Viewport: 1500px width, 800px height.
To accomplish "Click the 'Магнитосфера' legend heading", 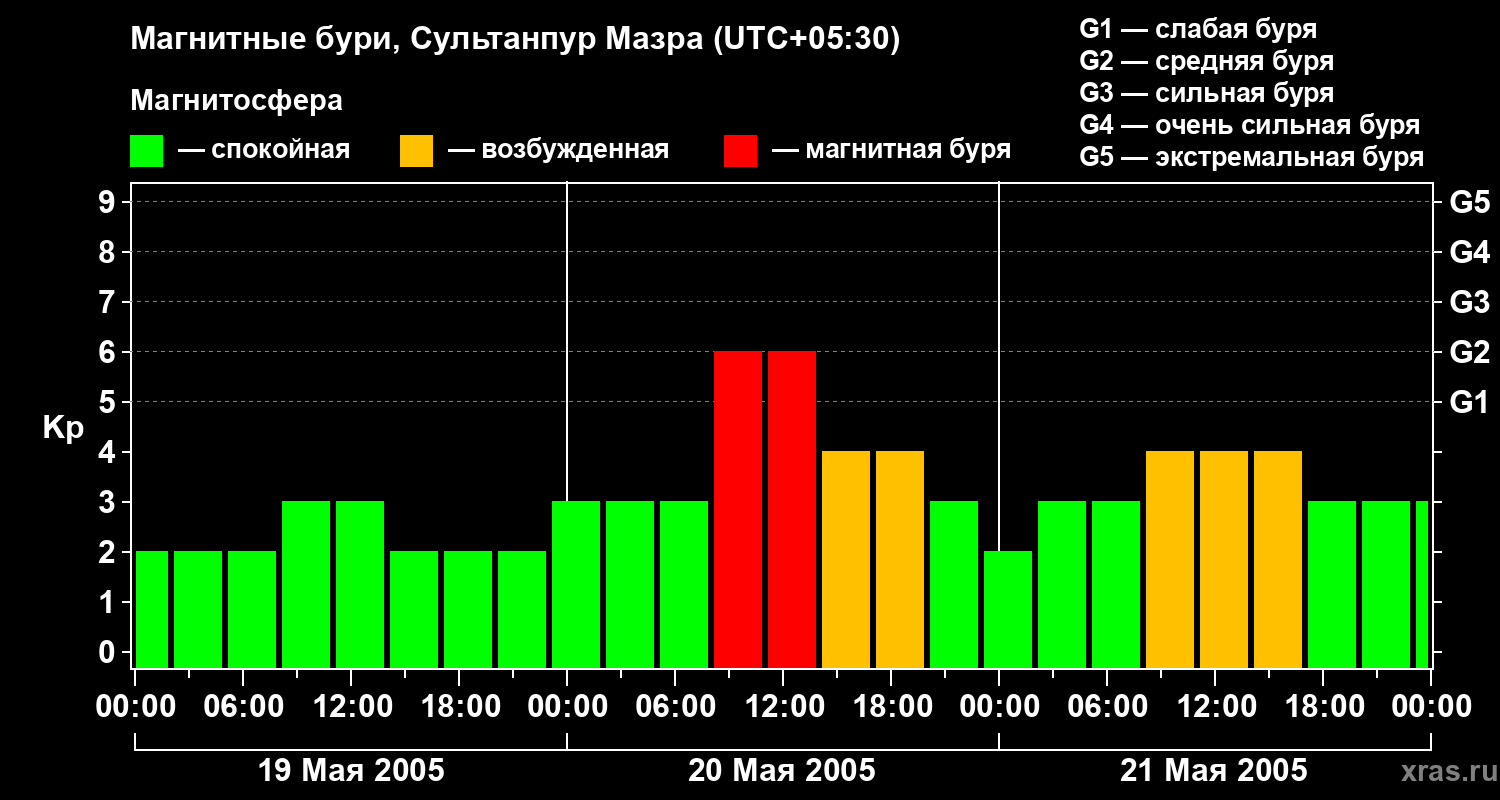I will pyautogui.click(x=236, y=101).
